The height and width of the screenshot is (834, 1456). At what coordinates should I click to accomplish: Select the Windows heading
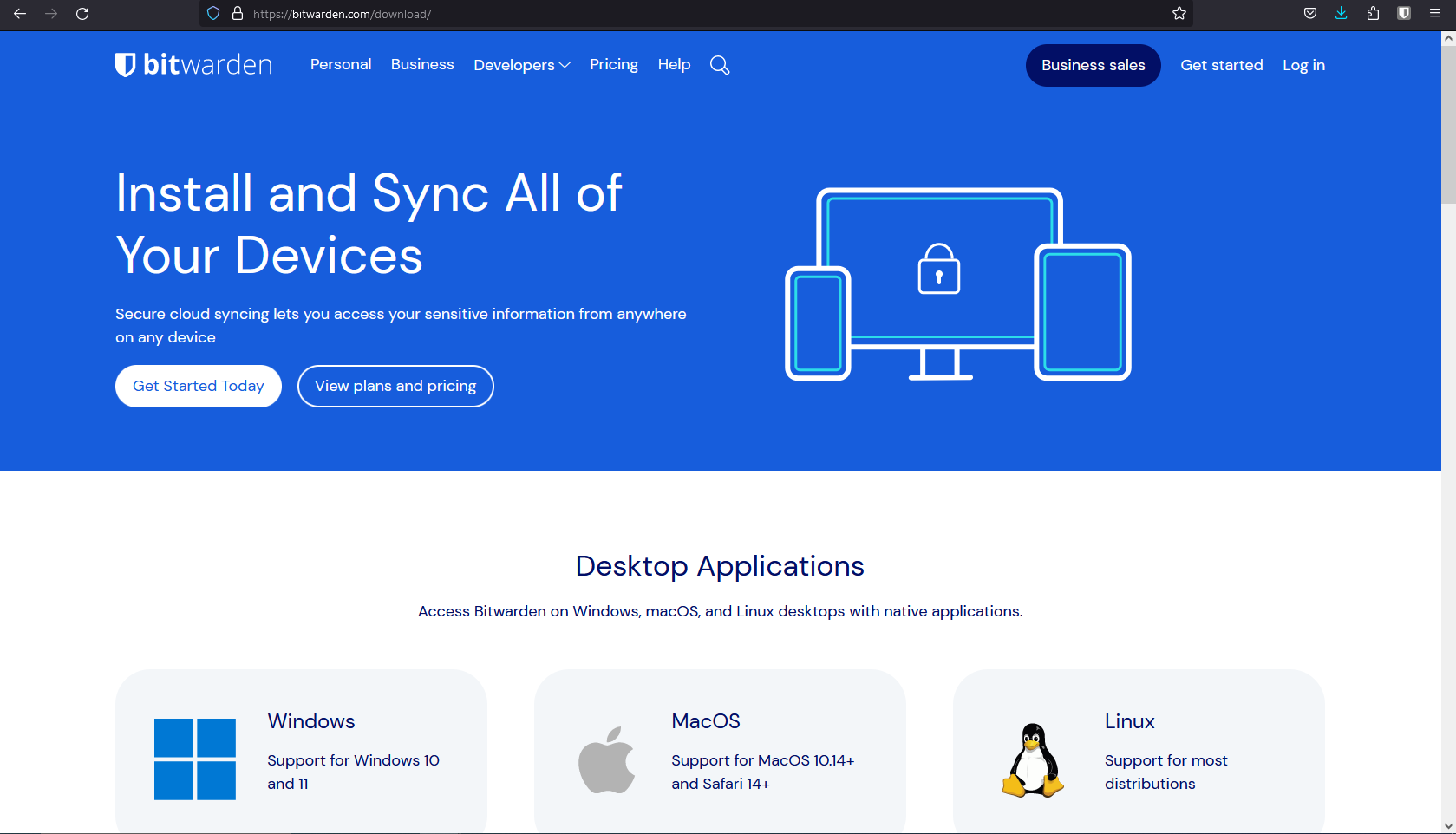tap(311, 721)
